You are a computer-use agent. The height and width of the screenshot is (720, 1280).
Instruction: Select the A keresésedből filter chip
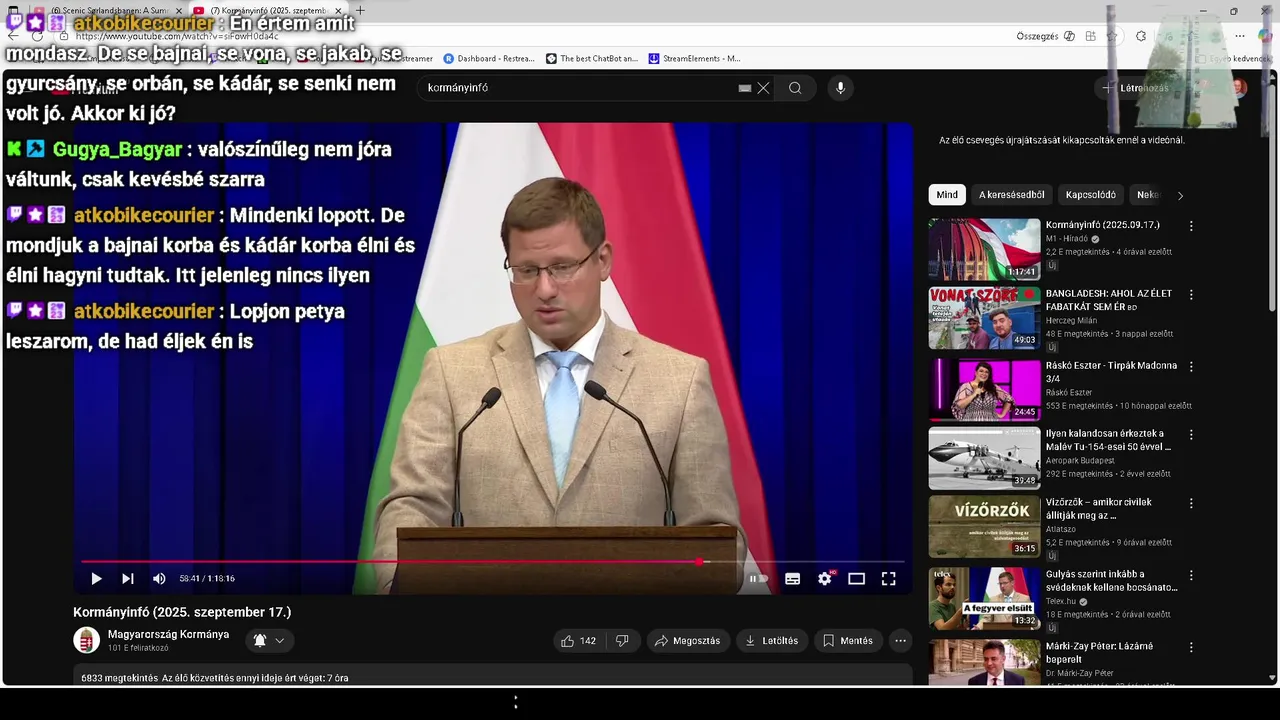pos(1011,195)
